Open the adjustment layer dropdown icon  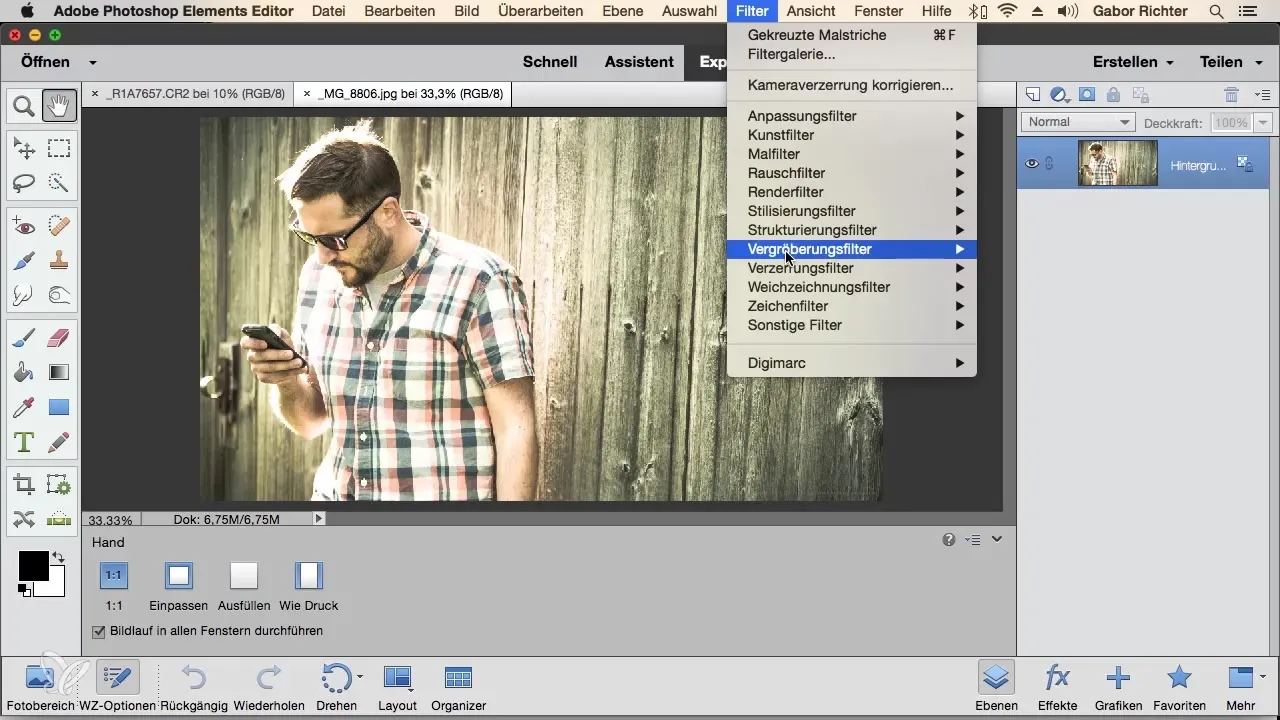(1060, 95)
